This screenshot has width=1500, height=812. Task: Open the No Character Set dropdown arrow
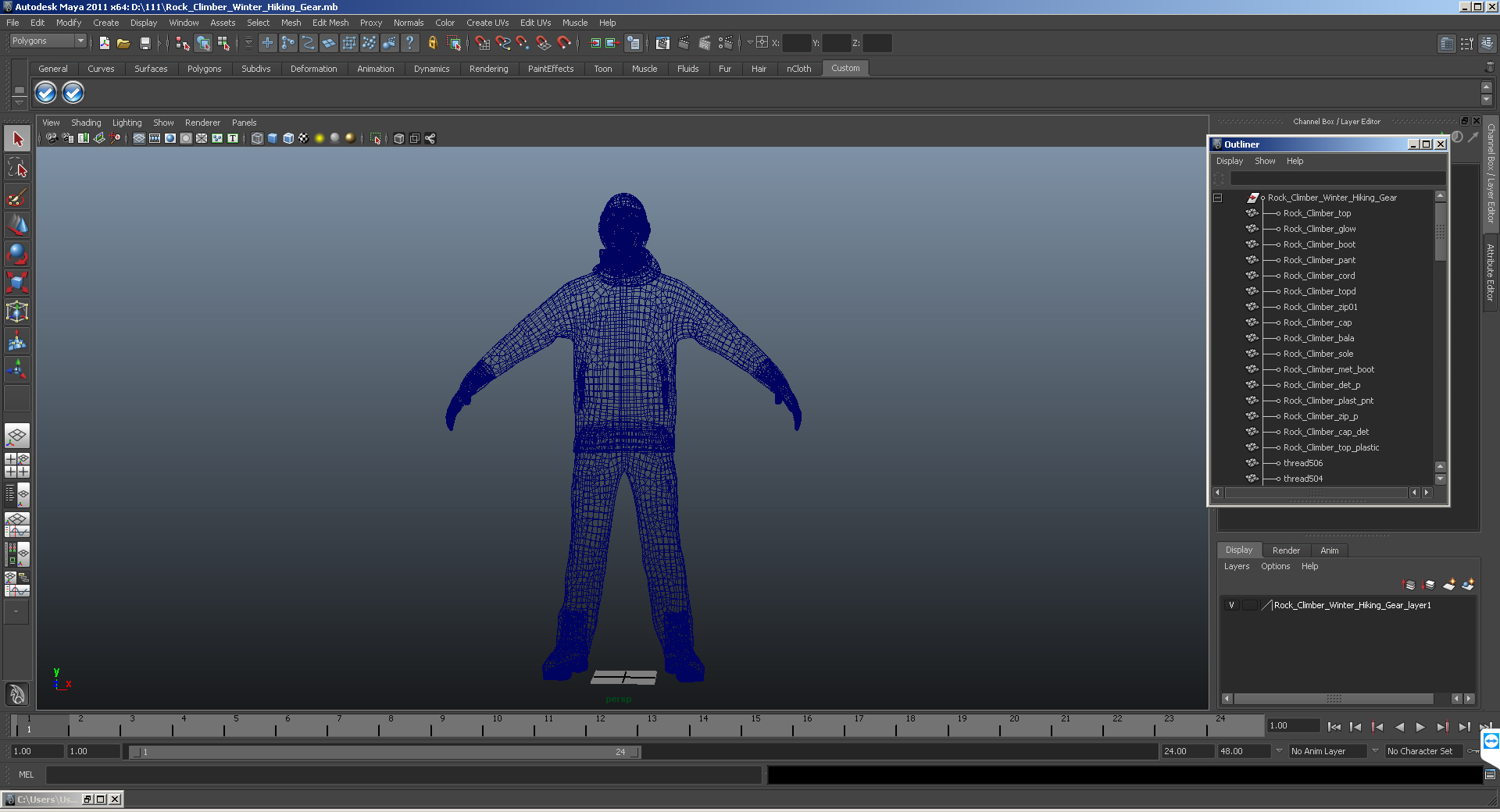coord(1376,751)
